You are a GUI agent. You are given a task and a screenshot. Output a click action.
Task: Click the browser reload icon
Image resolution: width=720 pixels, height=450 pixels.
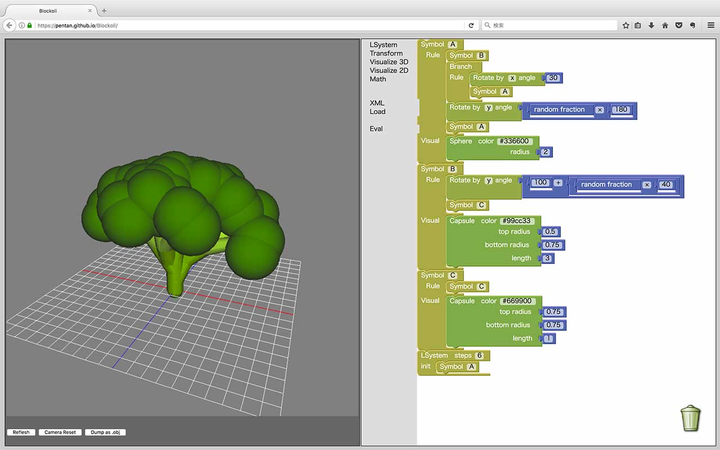[x=471, y=24]
